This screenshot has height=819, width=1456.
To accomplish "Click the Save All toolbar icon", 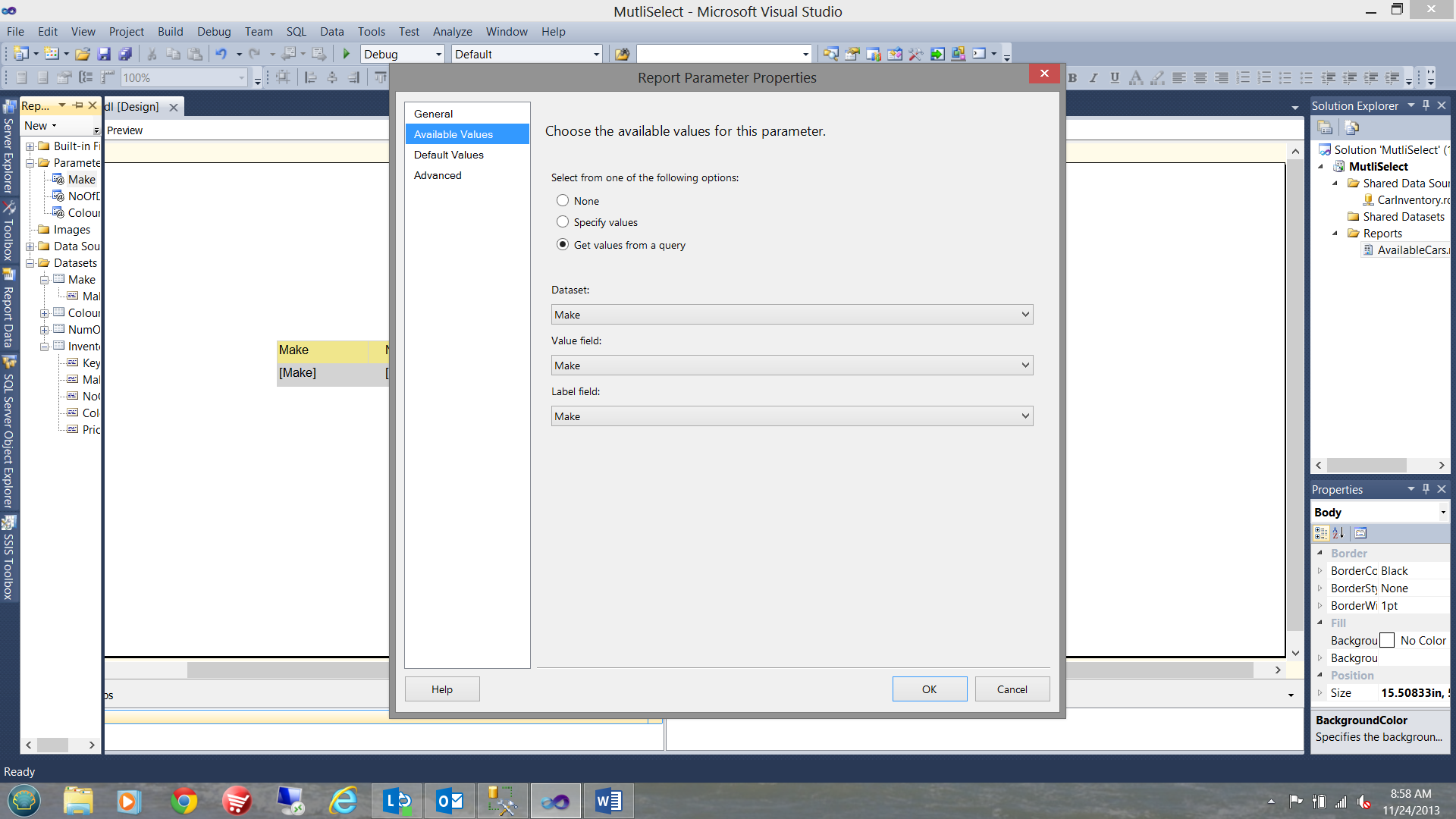I will pyautogui.click(x=126, y=54).
